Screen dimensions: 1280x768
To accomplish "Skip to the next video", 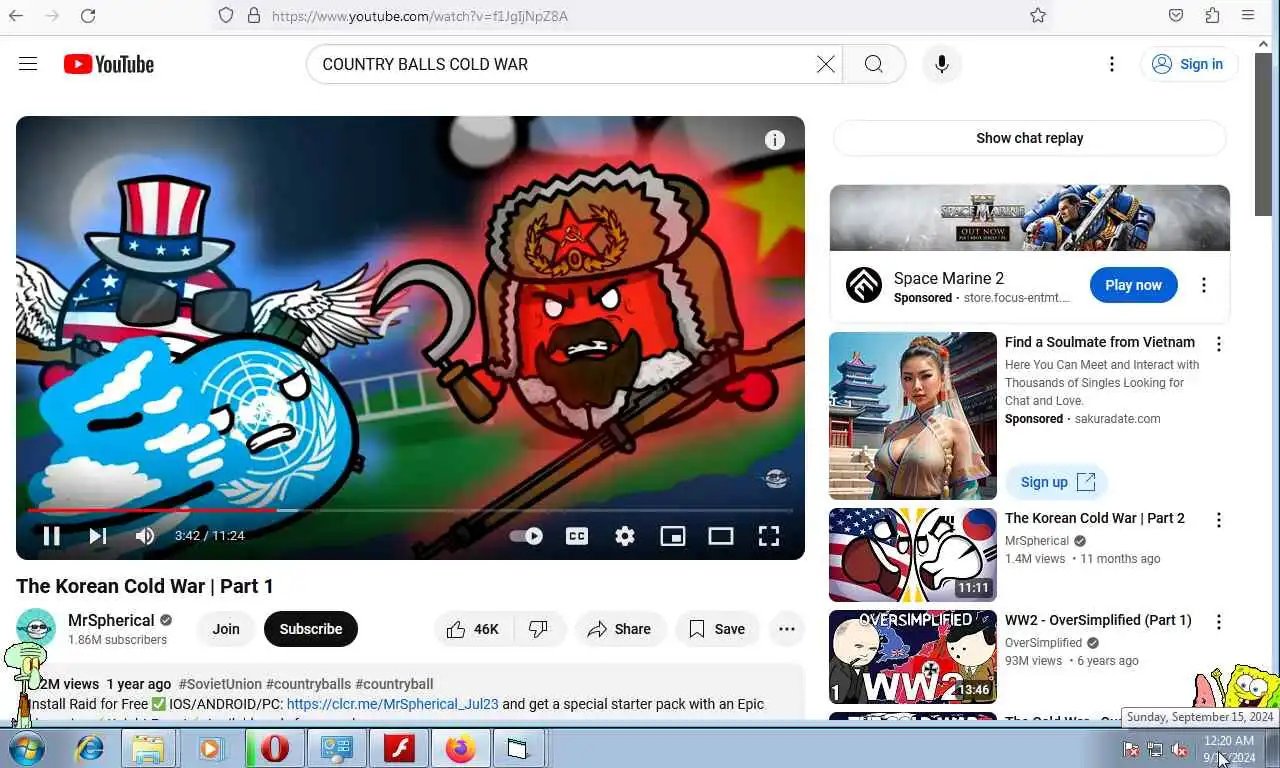I will point(98,536).
